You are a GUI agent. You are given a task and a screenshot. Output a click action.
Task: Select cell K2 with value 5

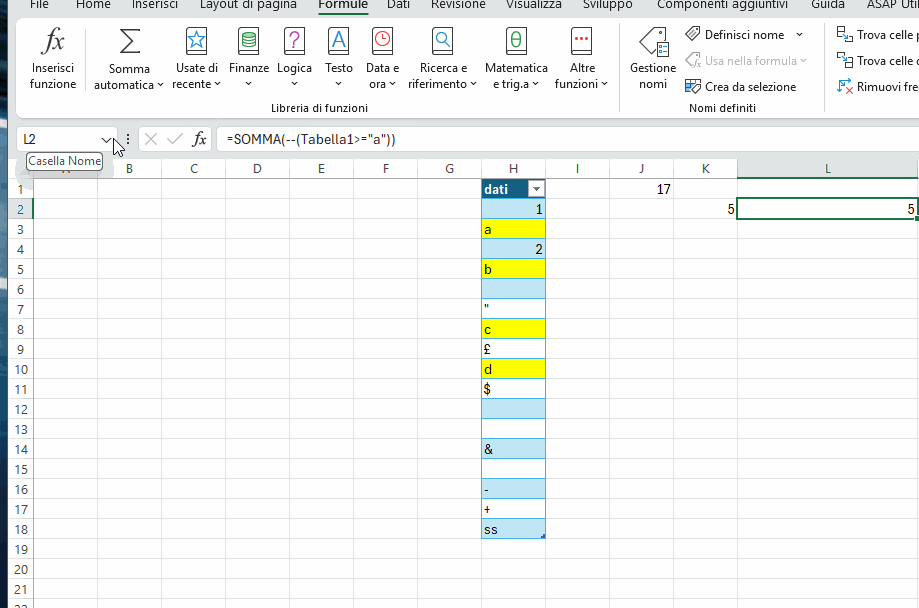pyautogui.click(x=705, y=209)
